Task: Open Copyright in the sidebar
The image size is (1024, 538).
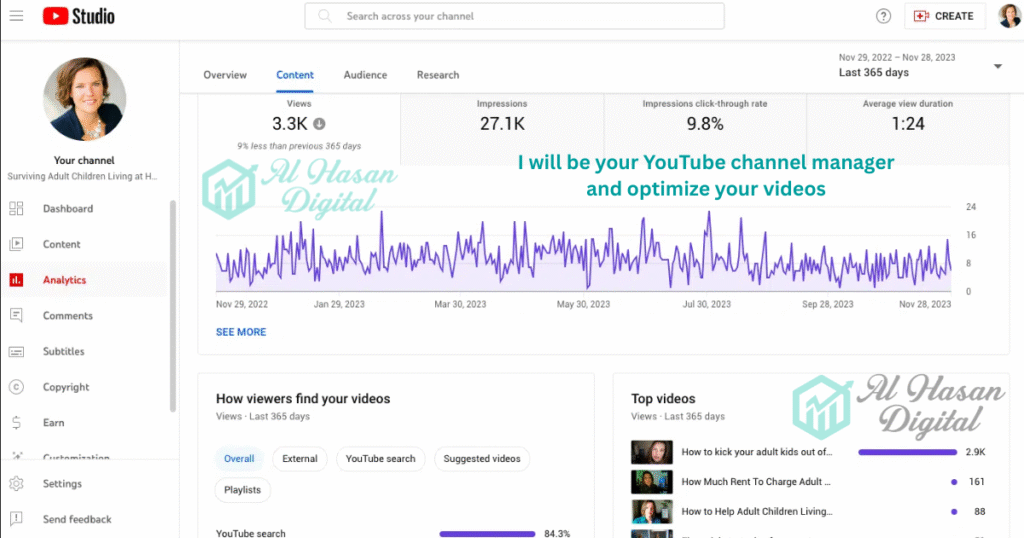Action: click(x=66, y=387)
